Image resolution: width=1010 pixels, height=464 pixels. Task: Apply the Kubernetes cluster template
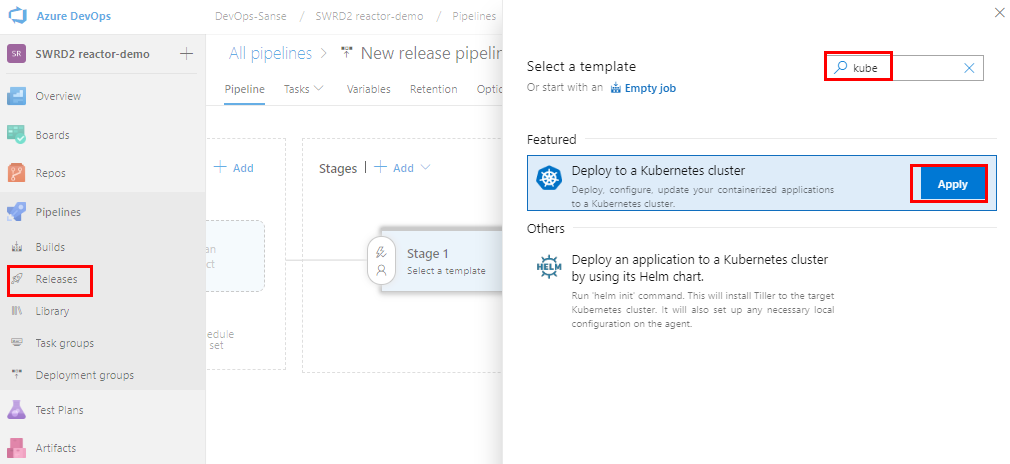click(x=953, y=184)
